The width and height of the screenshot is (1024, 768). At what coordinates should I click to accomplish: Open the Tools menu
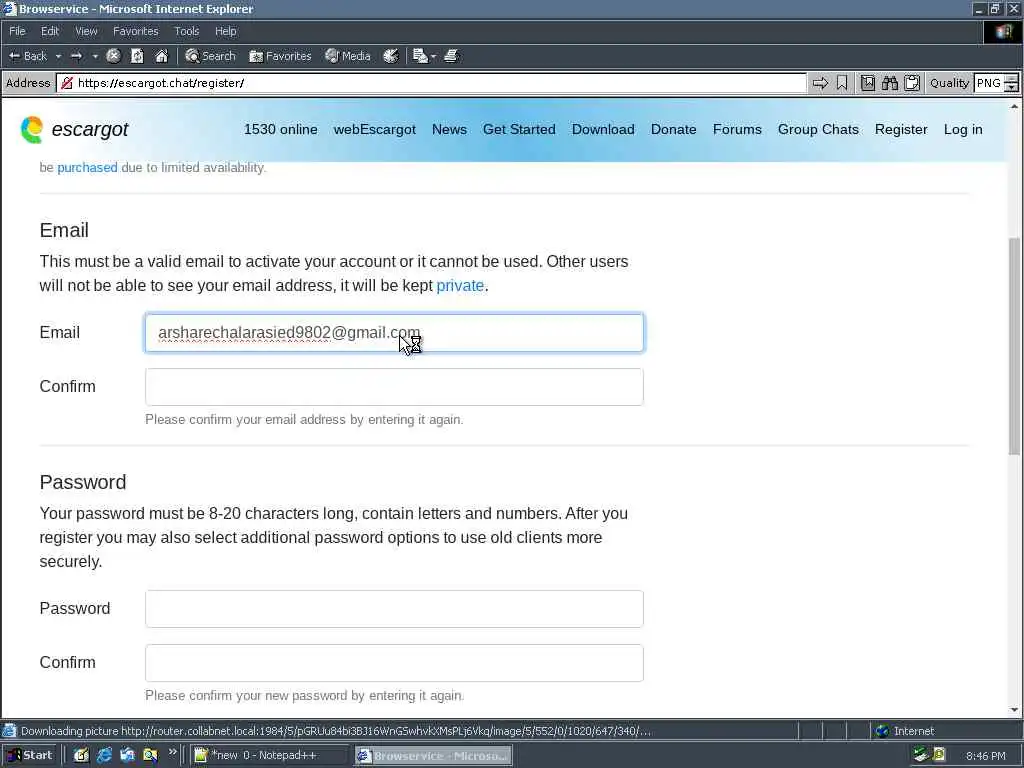[x=186, y=31]
